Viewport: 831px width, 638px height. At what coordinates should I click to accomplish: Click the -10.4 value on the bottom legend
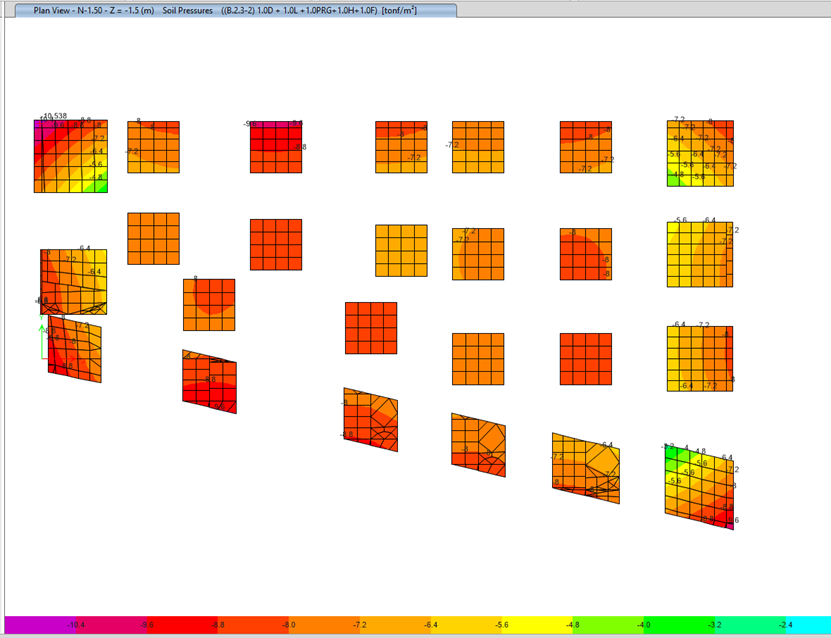pyautogui.click(x=75, y=625)
